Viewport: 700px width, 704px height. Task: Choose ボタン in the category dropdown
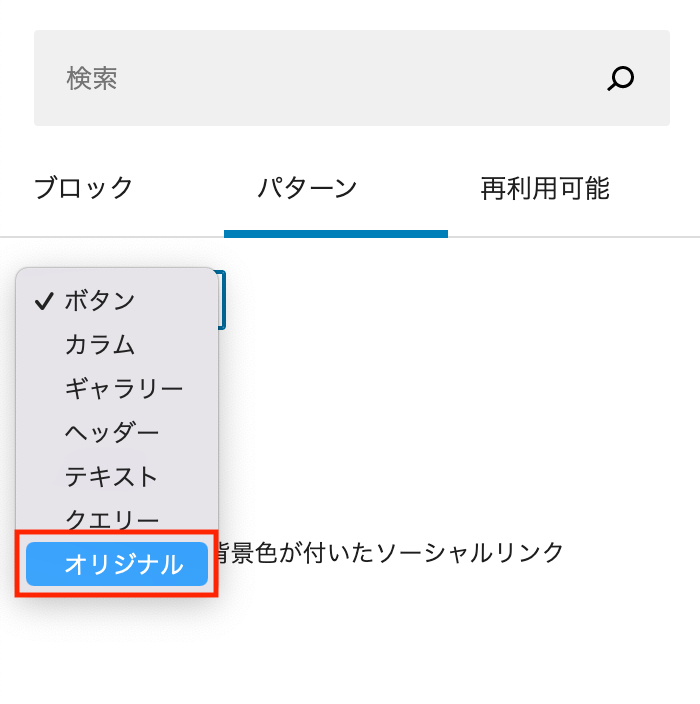click(x=100, y=300)
